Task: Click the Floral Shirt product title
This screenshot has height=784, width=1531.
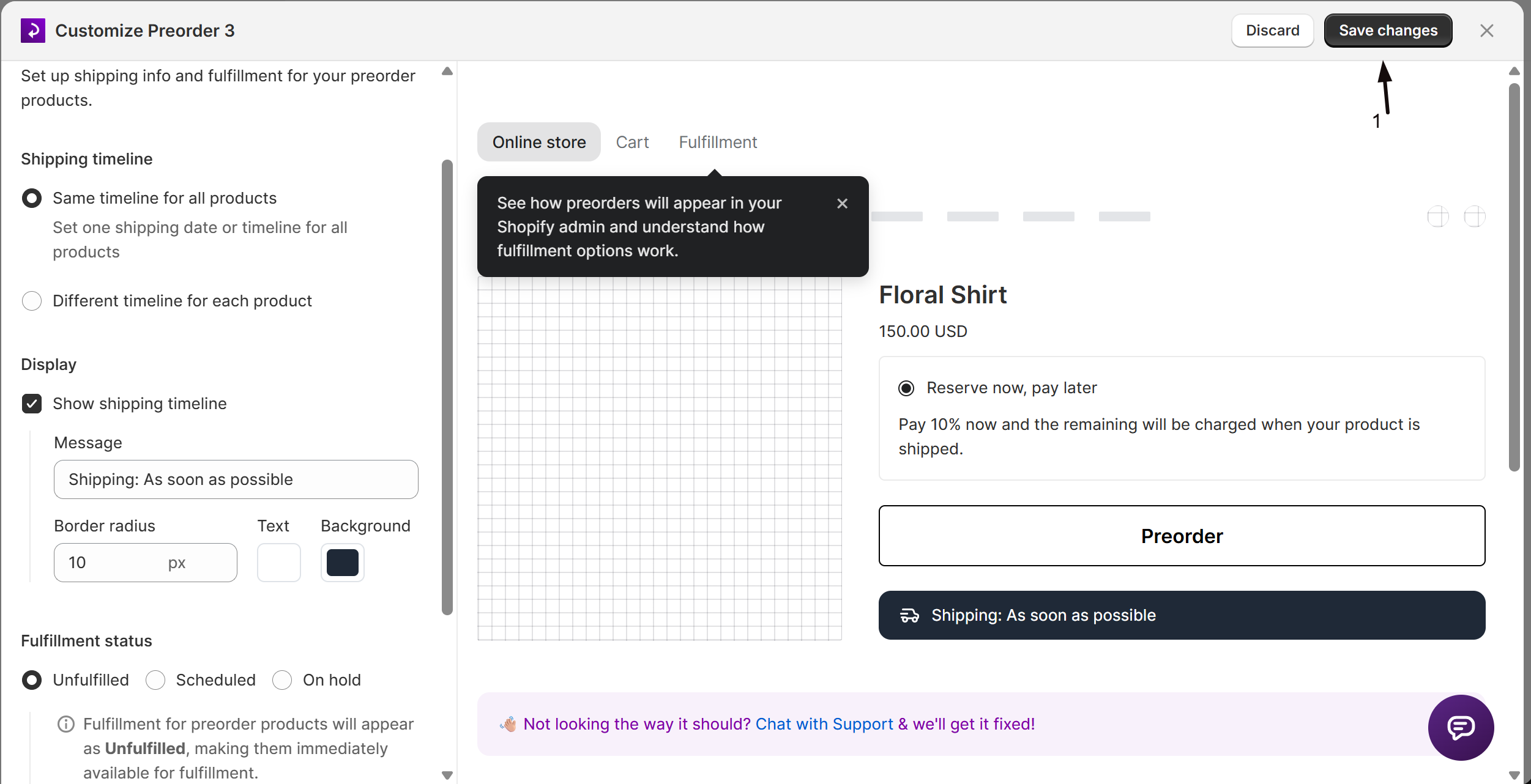Action: tap(943, 295)
